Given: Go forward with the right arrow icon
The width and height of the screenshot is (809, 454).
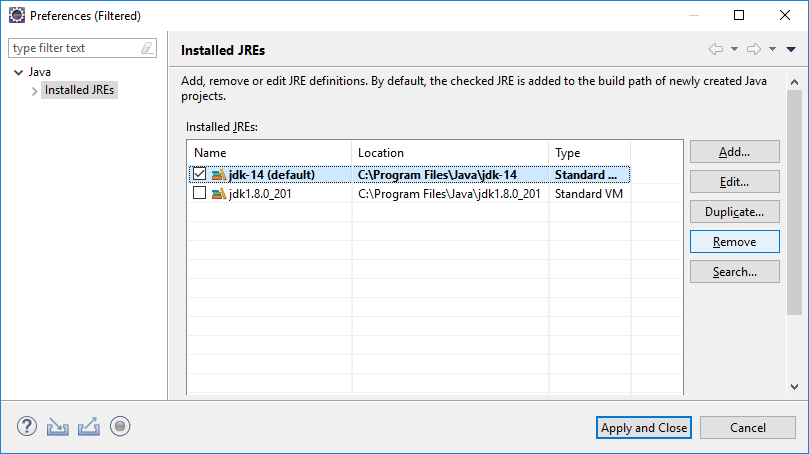Looking at the screenshot, I should 754,49.
